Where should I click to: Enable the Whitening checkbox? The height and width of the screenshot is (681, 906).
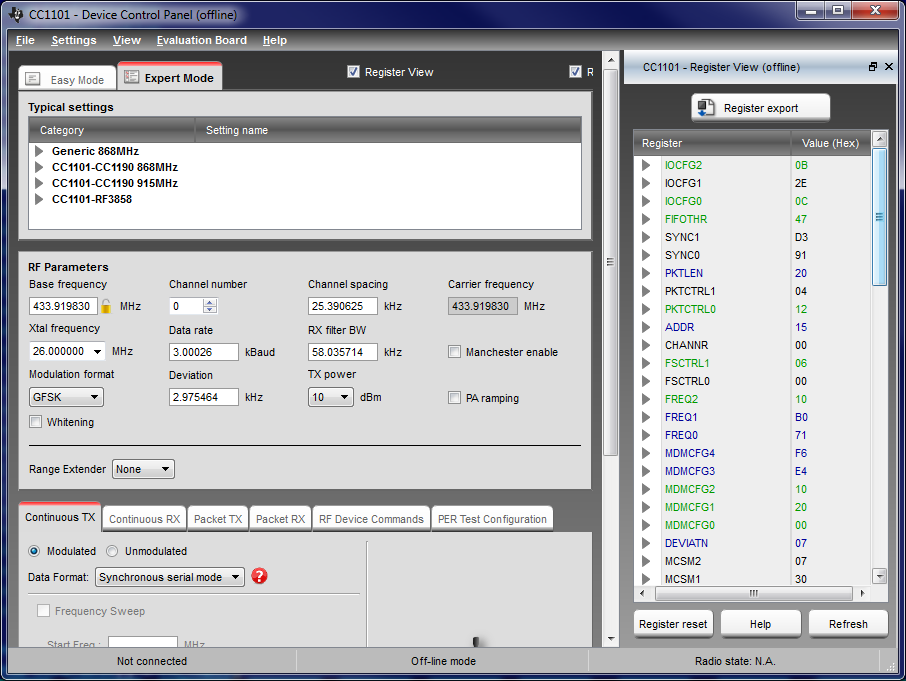click(36, 422)
